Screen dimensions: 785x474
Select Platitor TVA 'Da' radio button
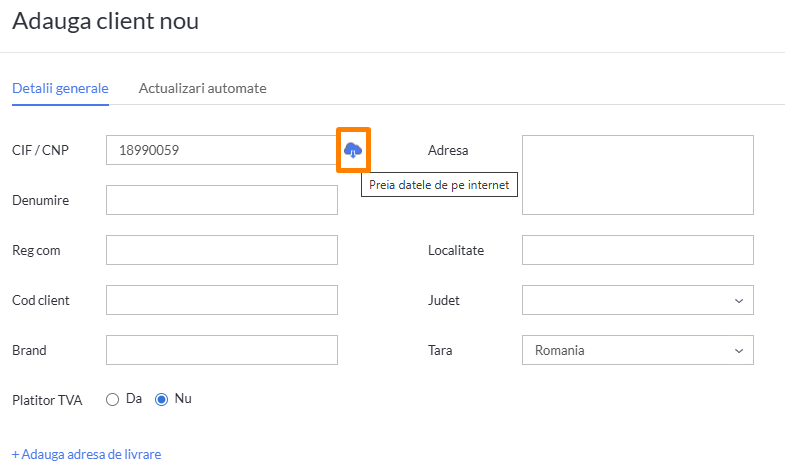(x=113, y=399)
